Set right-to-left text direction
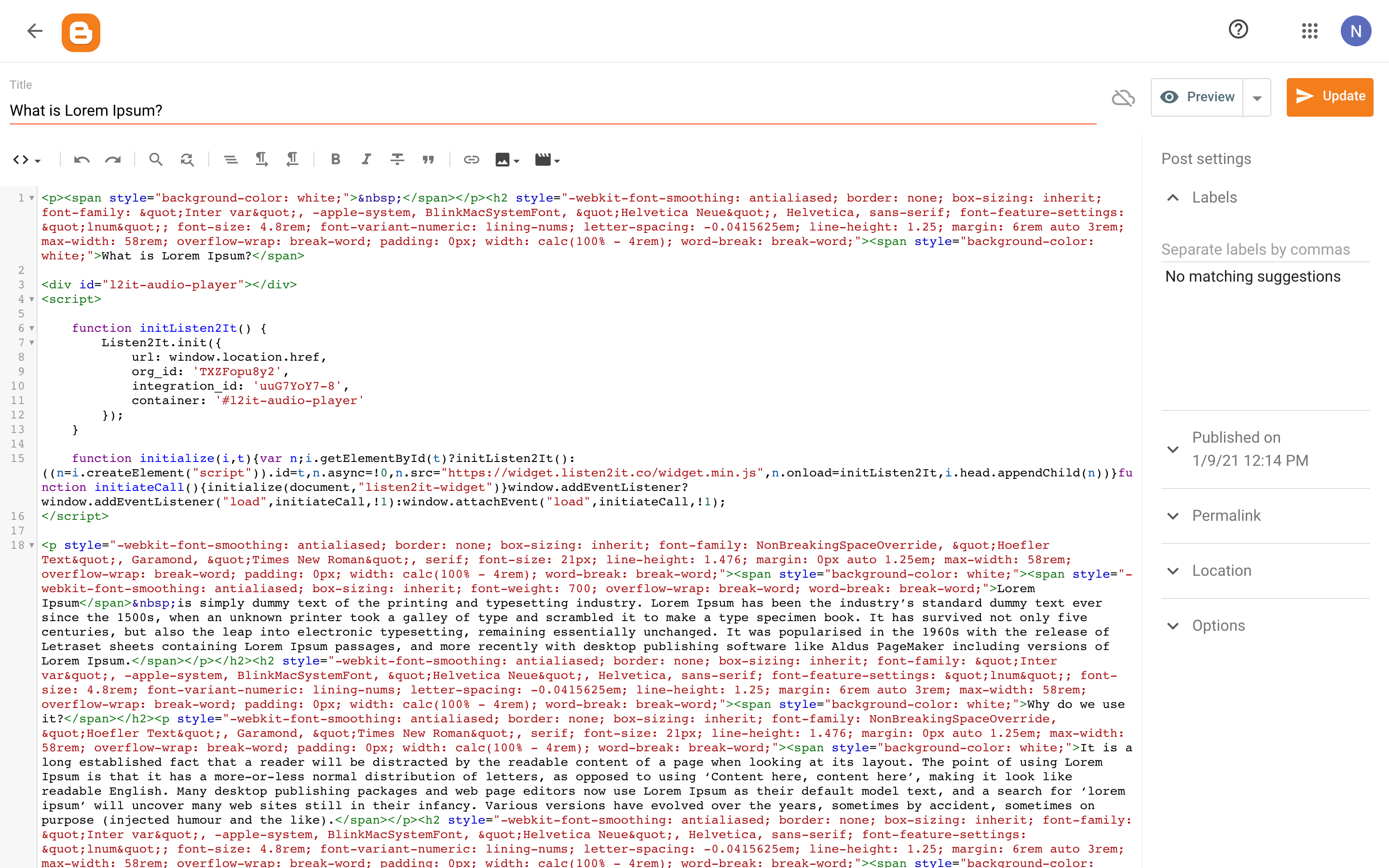 293,160
